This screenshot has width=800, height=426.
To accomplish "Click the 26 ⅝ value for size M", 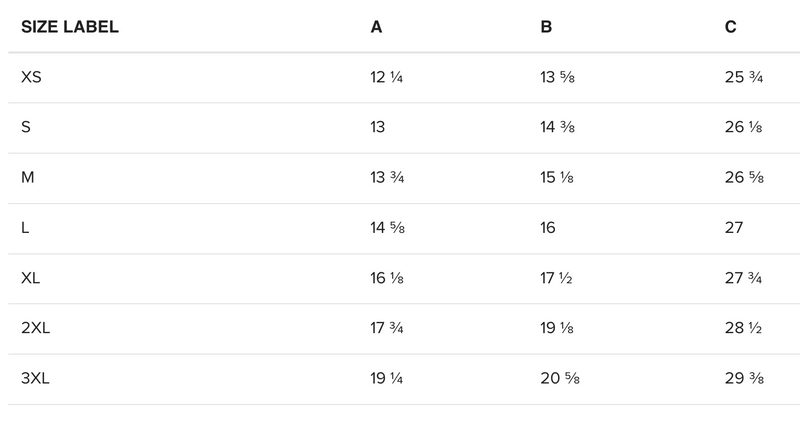I will [x=744, y=177].
